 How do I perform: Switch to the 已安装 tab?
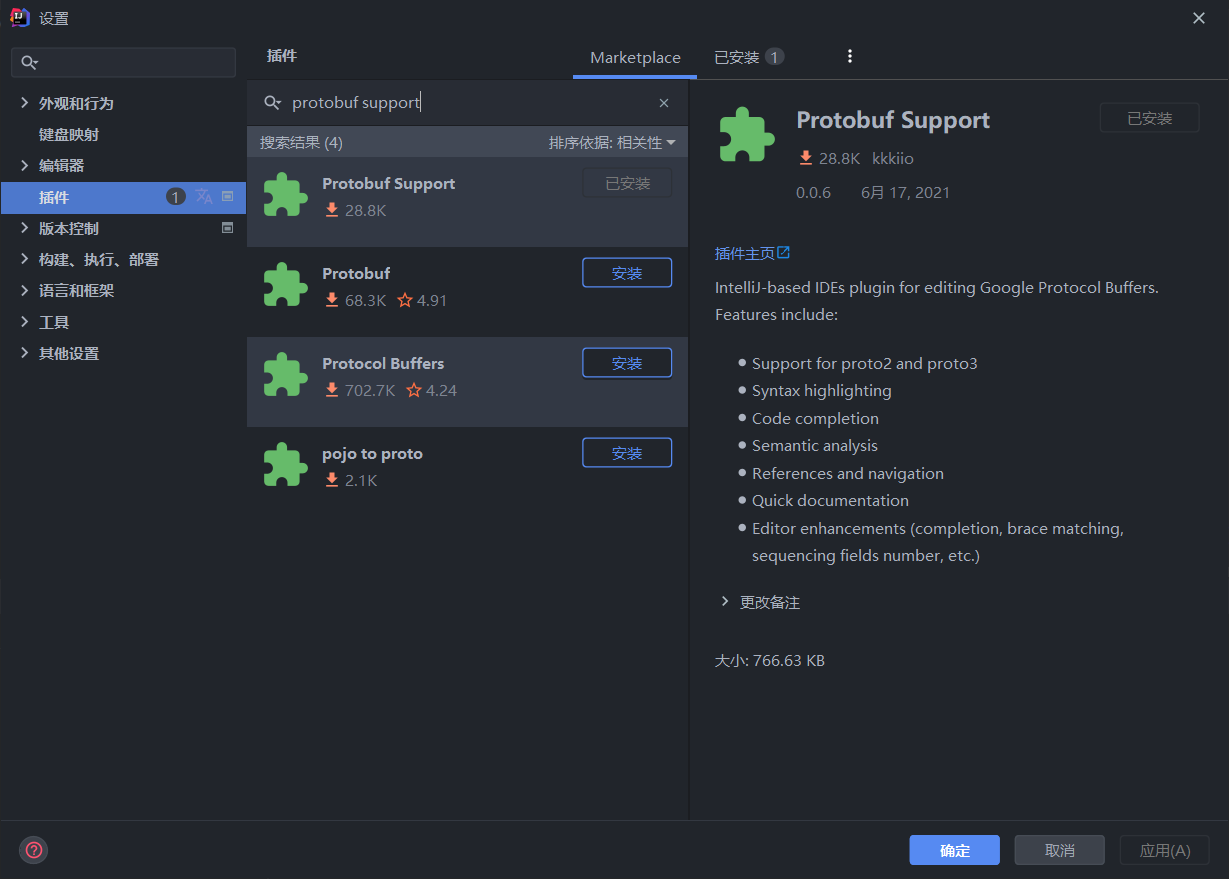click(x=748, y=57)
